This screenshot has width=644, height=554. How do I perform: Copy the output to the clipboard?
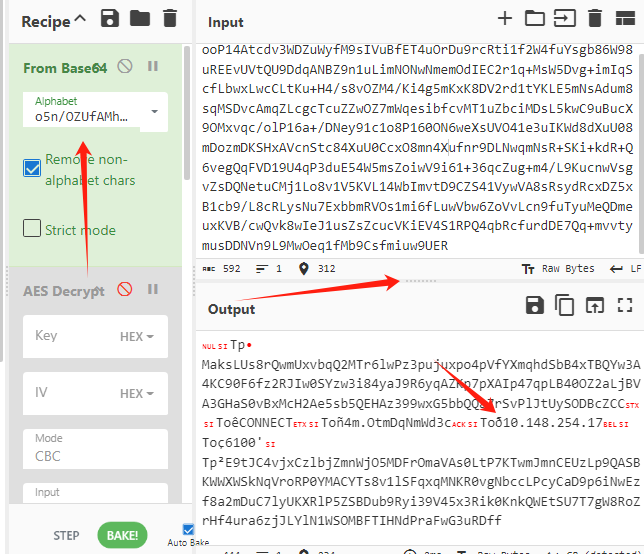click(x=565, y=305)
